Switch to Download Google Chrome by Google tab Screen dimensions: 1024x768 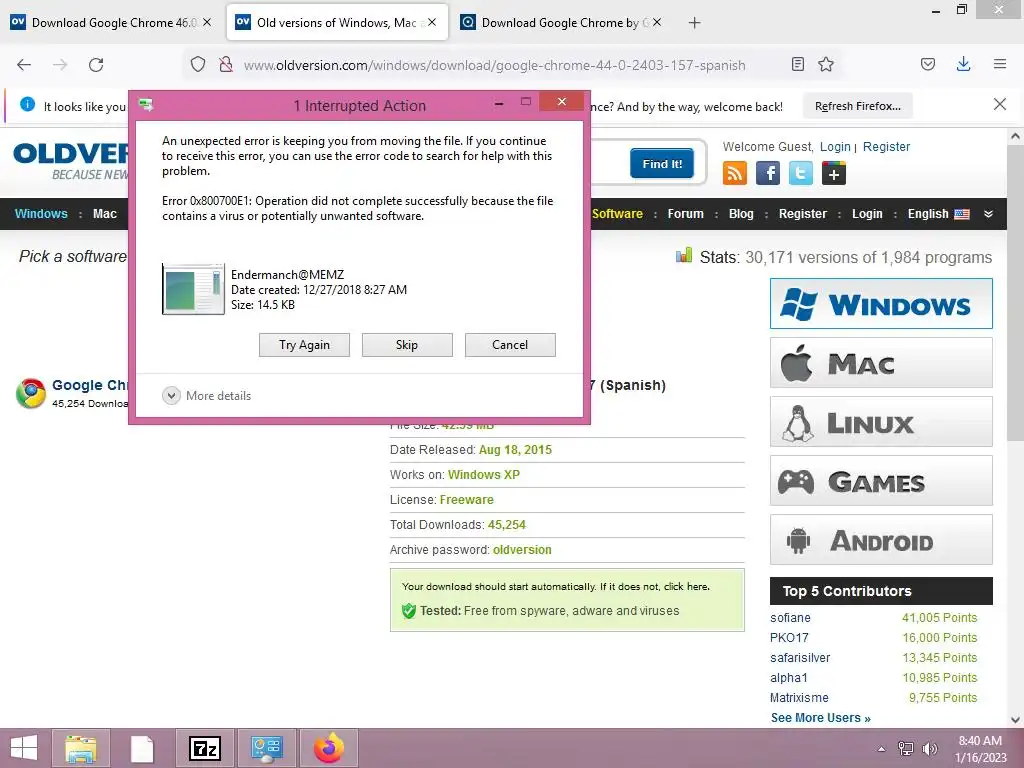561,22
